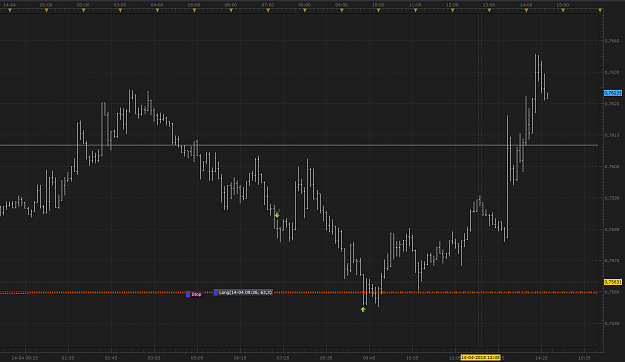Click the 06:15 label on the bottom axis
Viewport: 625px width, 362px height.
click(240, 358)
